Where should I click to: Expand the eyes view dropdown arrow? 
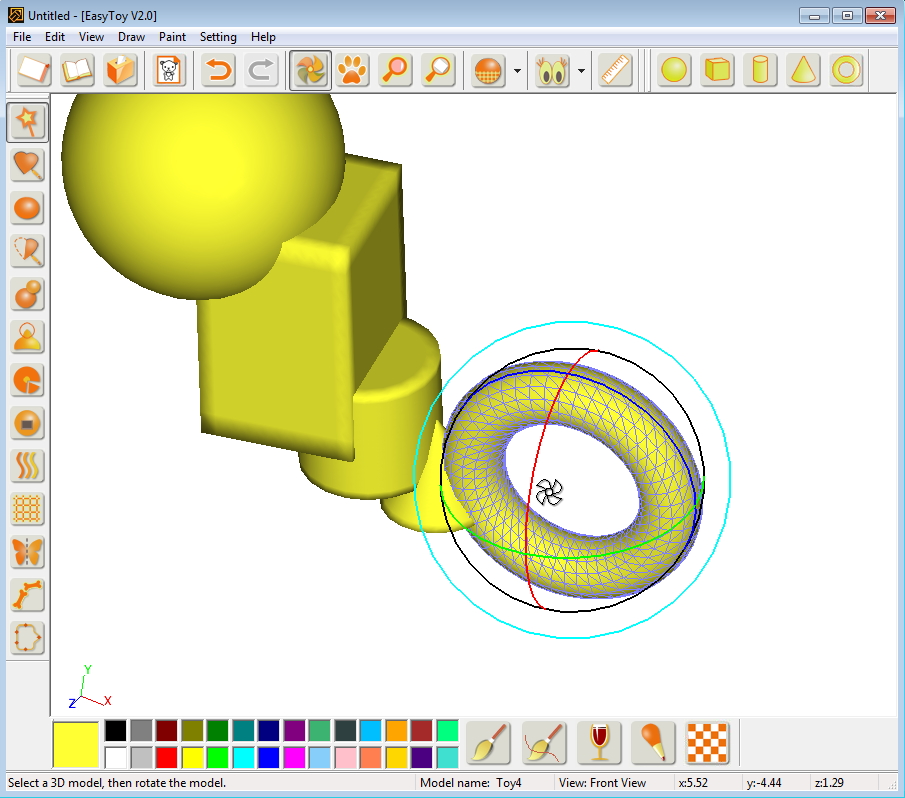[581, 71]
